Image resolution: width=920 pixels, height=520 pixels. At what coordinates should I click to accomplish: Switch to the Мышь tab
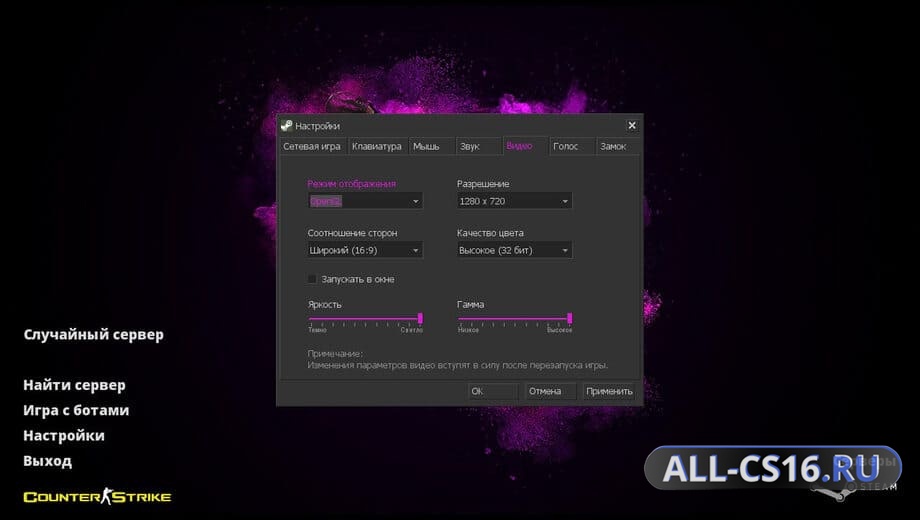point(427,147)
